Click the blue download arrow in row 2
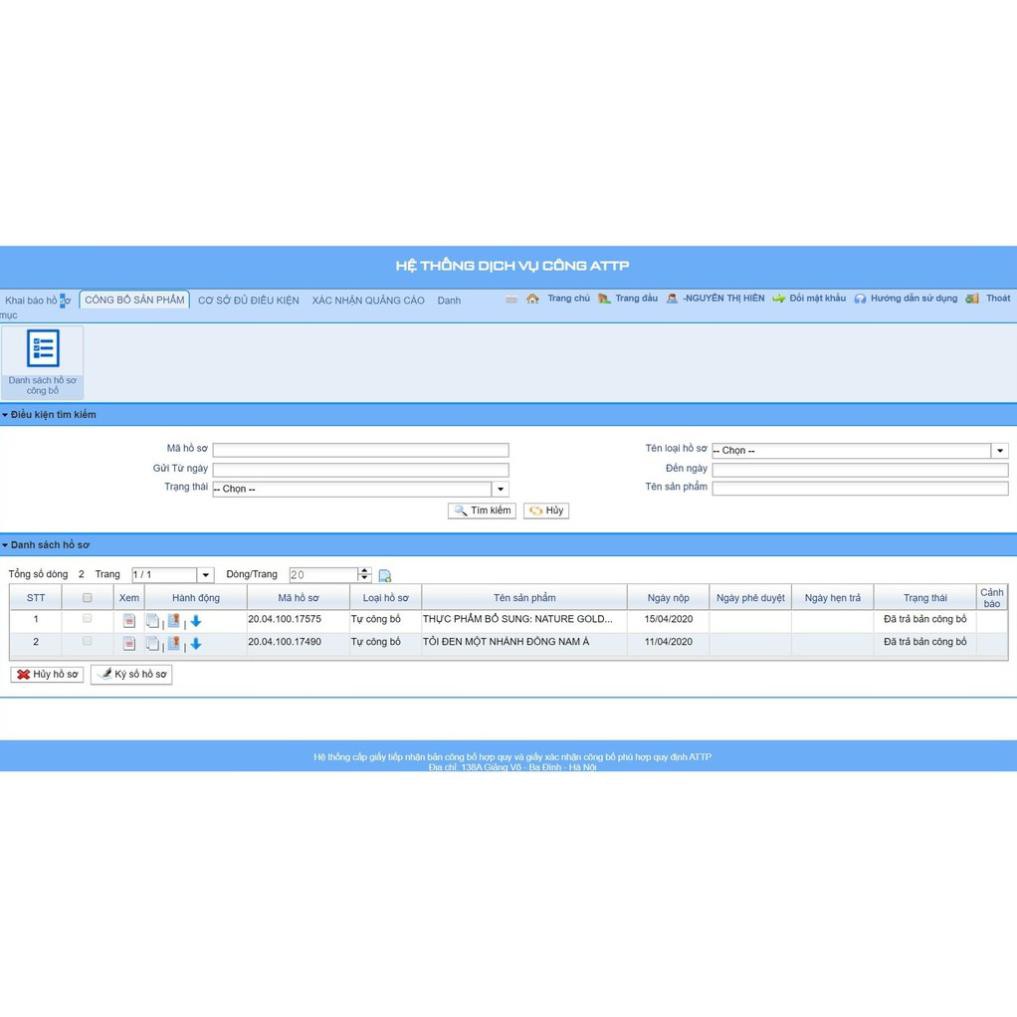Image resolution: width=1017 pixels, height=1017 pixels. (196, 644)
